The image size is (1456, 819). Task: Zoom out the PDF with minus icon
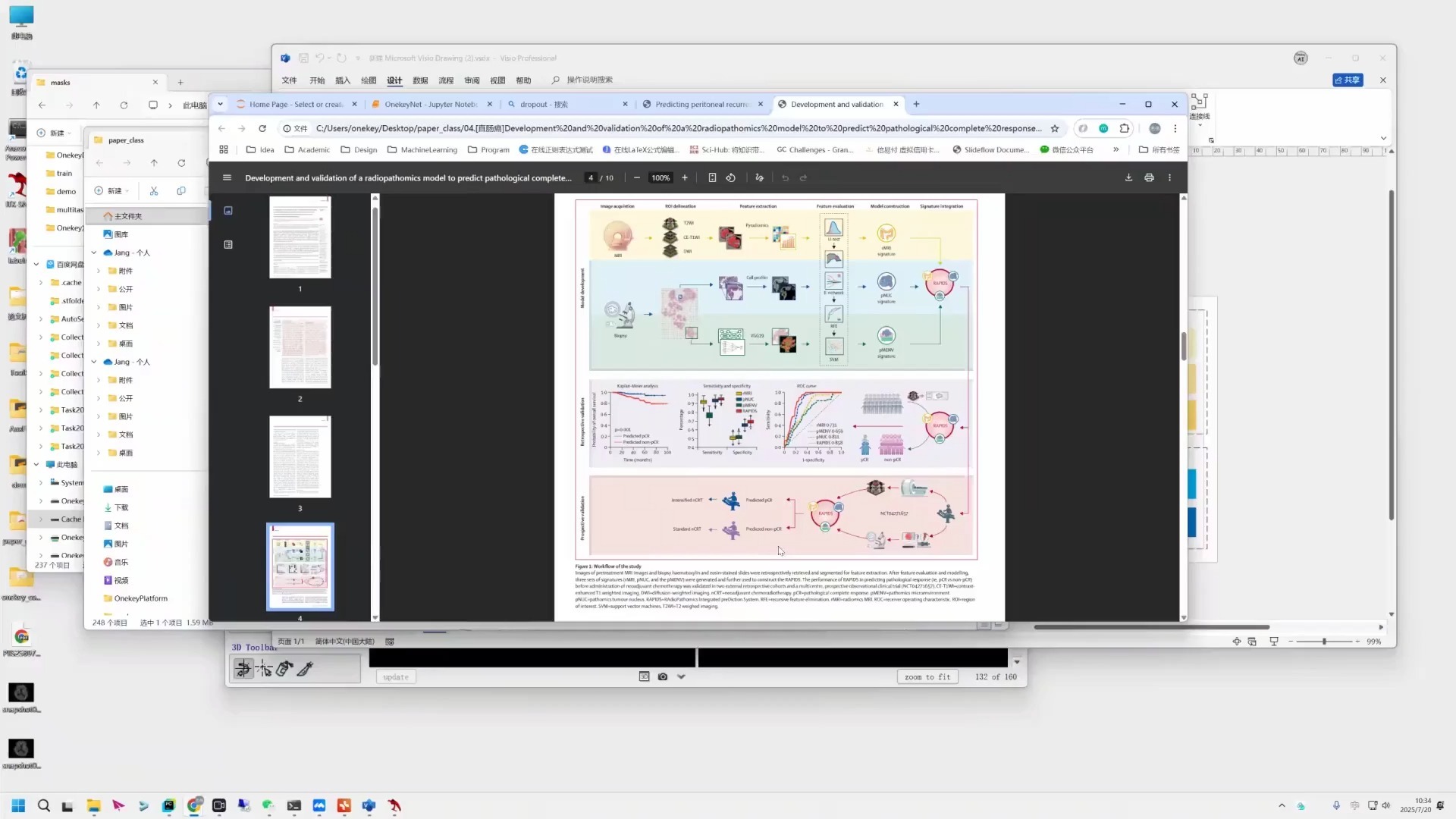[x=637, y=177]
